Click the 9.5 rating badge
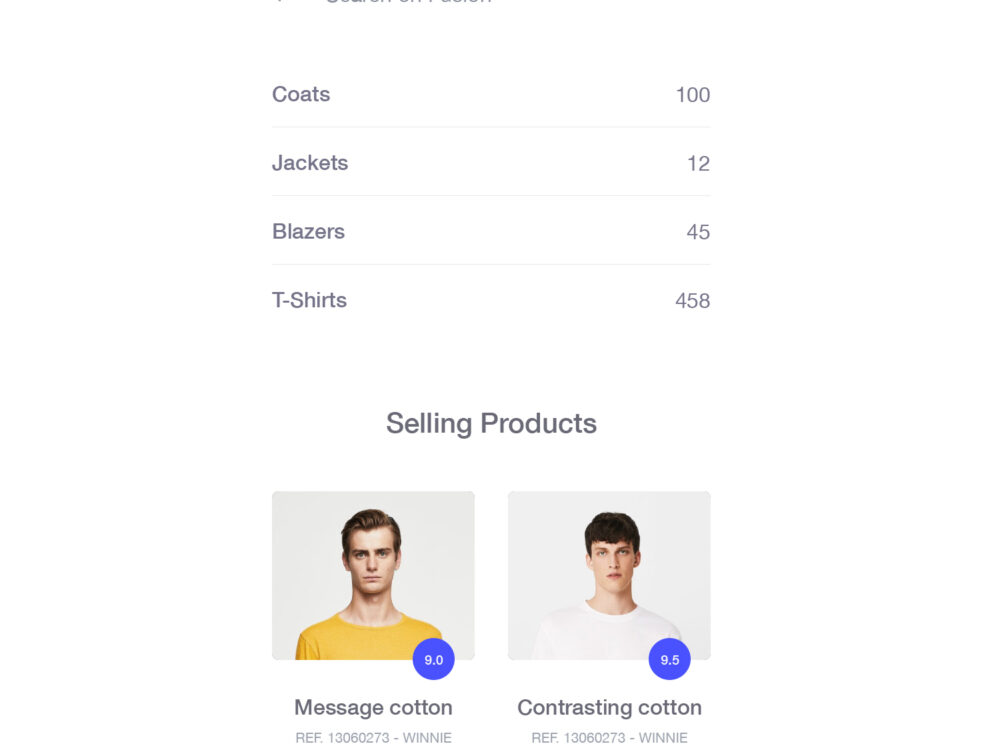 pos(670,660)
